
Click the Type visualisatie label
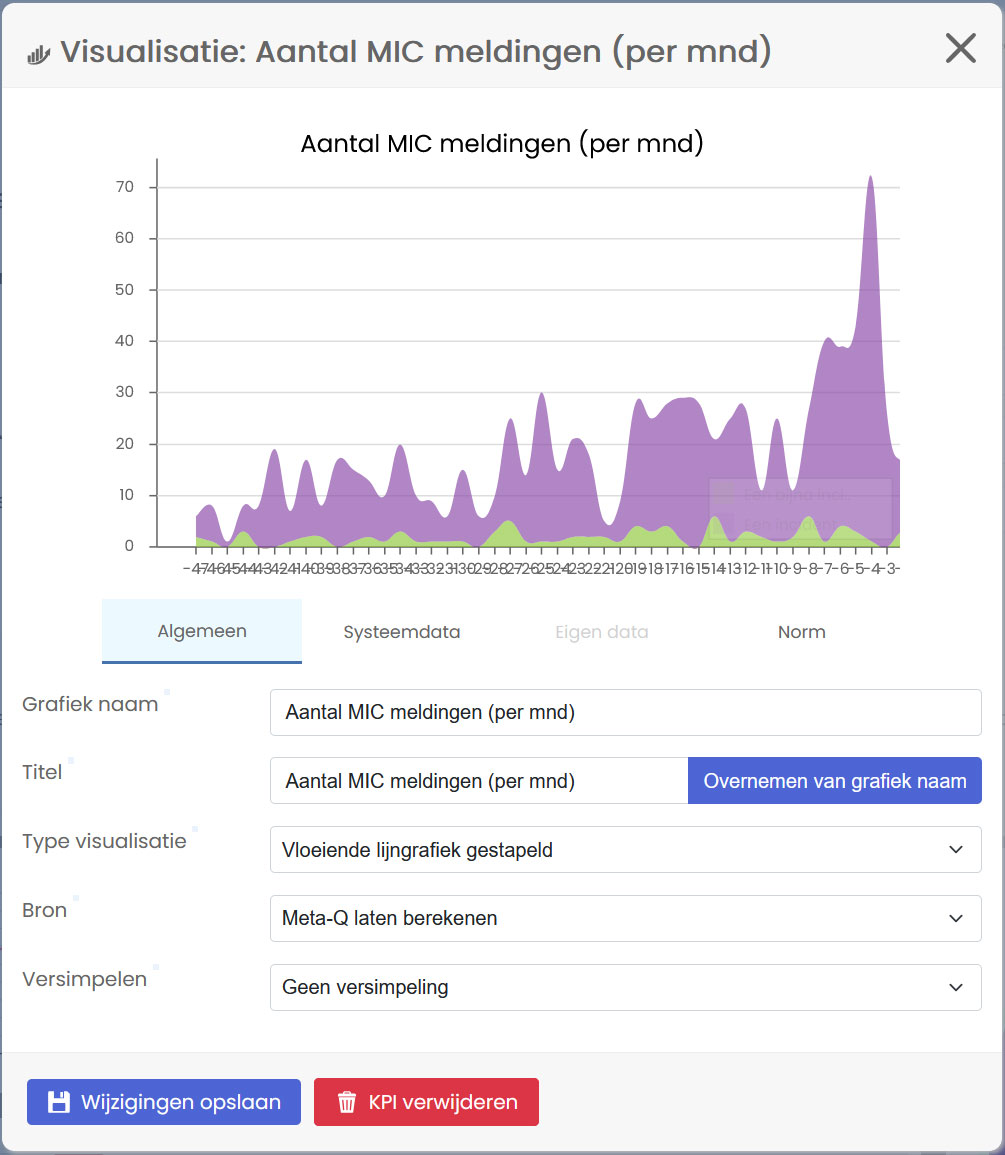pyautogui.click(x=104, y=841)
